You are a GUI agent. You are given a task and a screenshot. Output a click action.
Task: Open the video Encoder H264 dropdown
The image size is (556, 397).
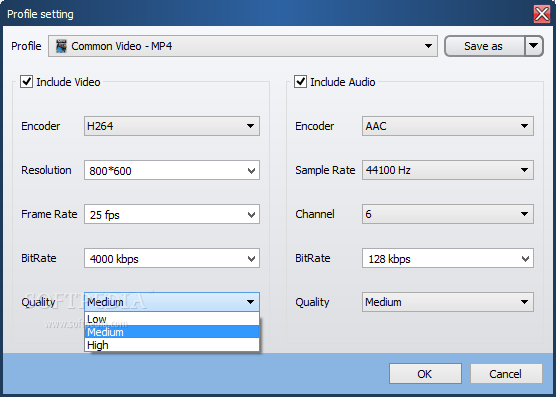click(172, 126)
